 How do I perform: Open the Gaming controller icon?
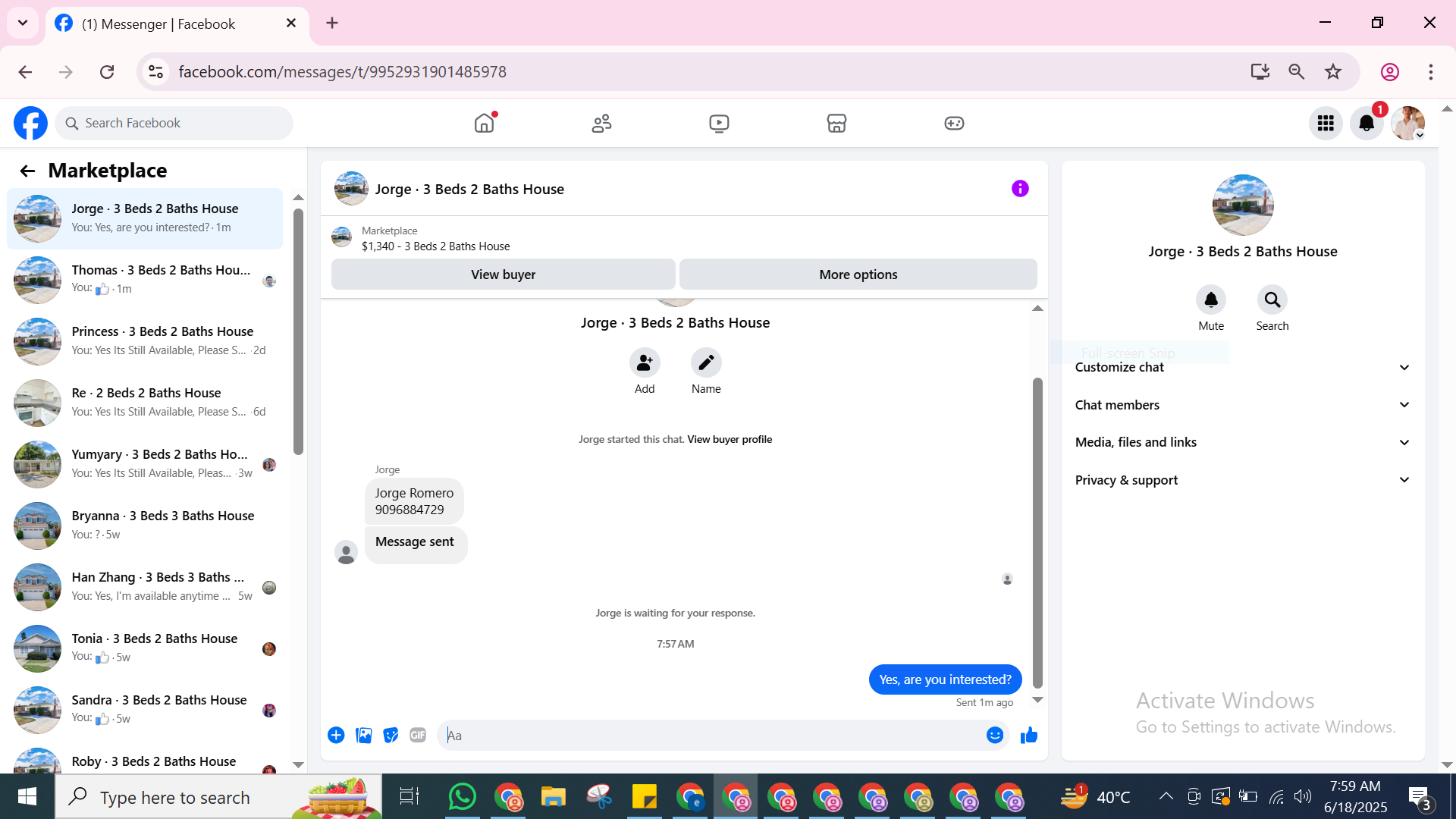pyautogui.click(x=954, y=123)
